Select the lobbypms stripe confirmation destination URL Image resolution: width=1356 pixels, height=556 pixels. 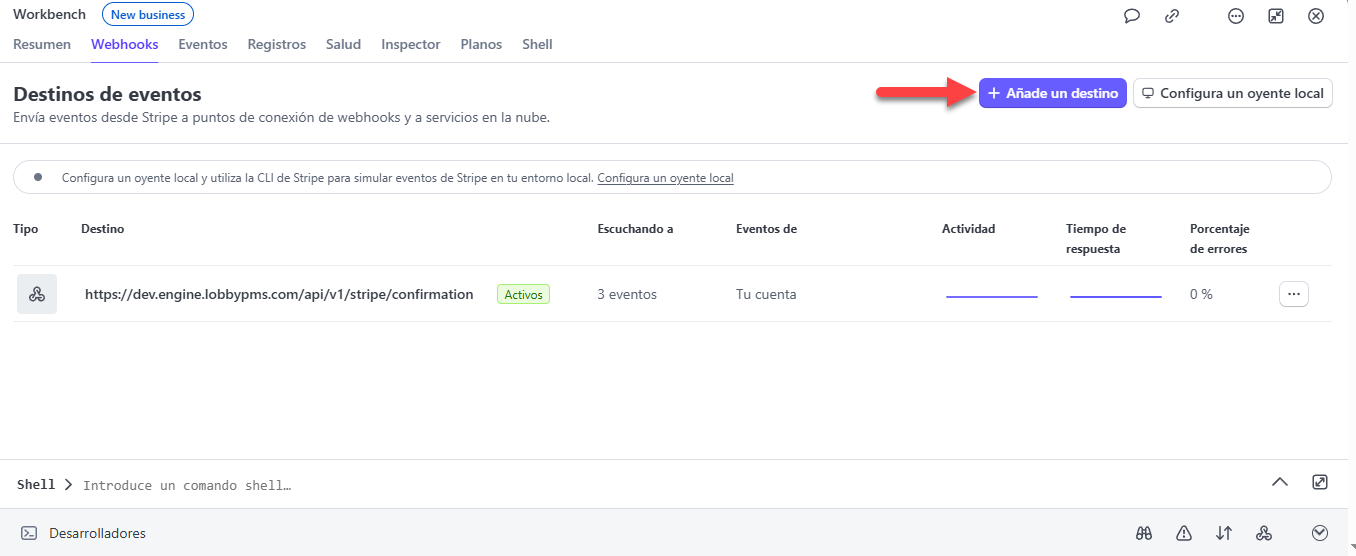click(279, 294)
